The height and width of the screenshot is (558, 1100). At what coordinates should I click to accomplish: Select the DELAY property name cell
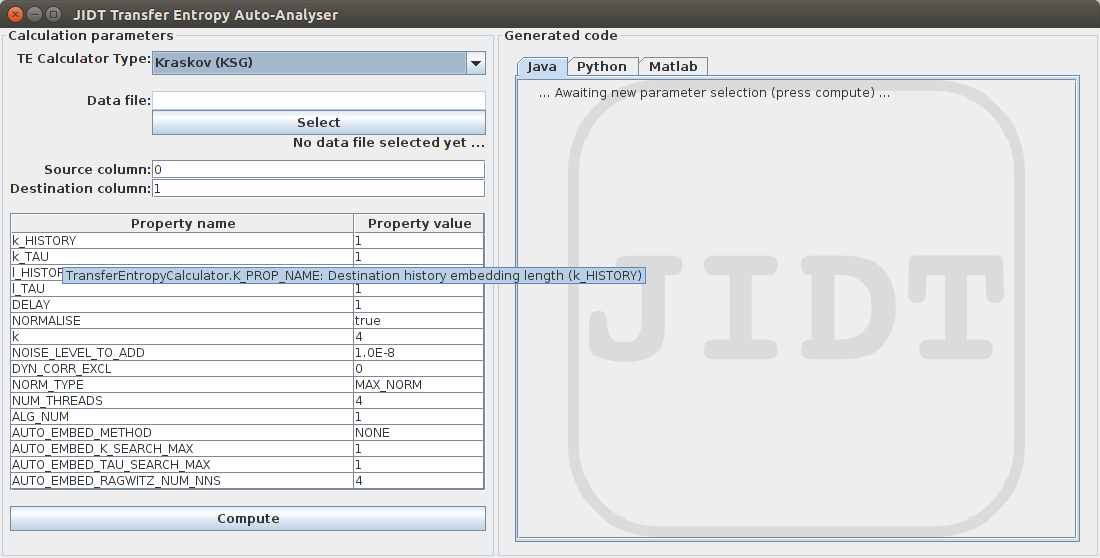(x=182, y=305)
